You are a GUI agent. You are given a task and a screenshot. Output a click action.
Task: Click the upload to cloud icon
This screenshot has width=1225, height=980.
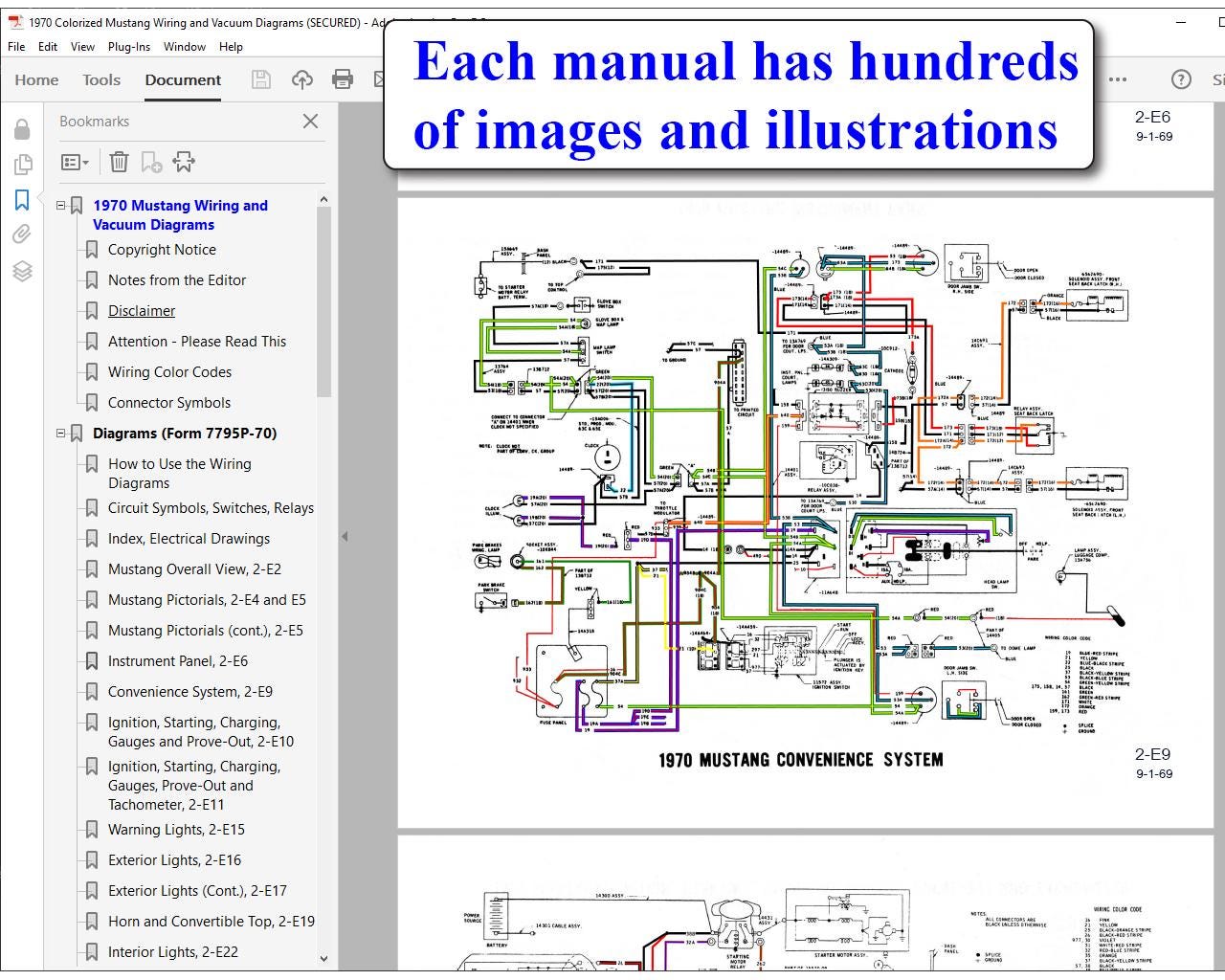pos(301,79)
